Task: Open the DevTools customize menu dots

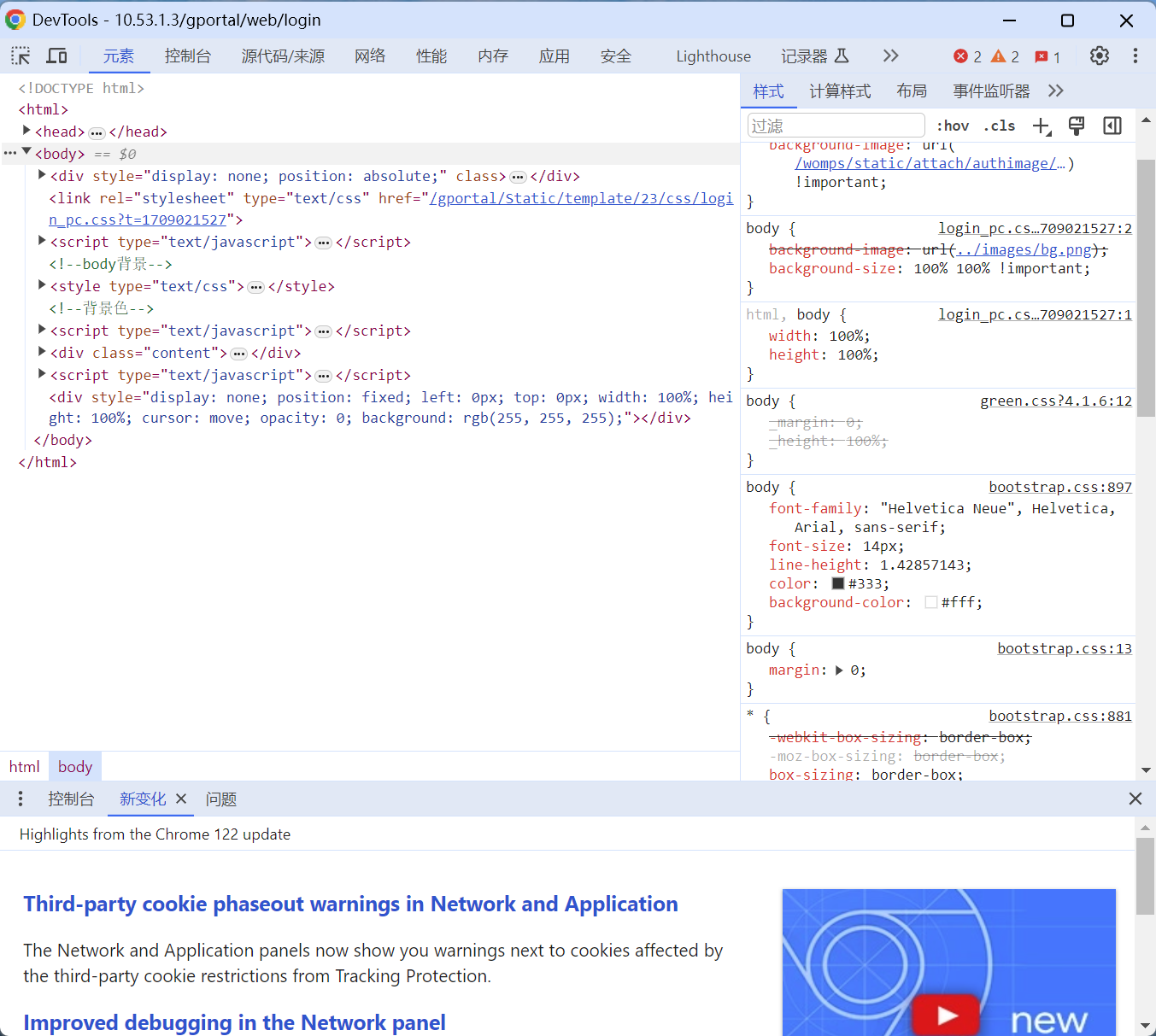Action: (1135, 56)
